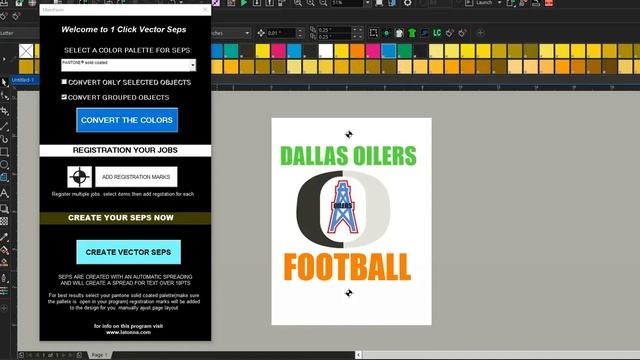This screenshot has width=640, height=360.
Task: Adjust the duplicate distance spinner arrows
Action: pos(357,33)
